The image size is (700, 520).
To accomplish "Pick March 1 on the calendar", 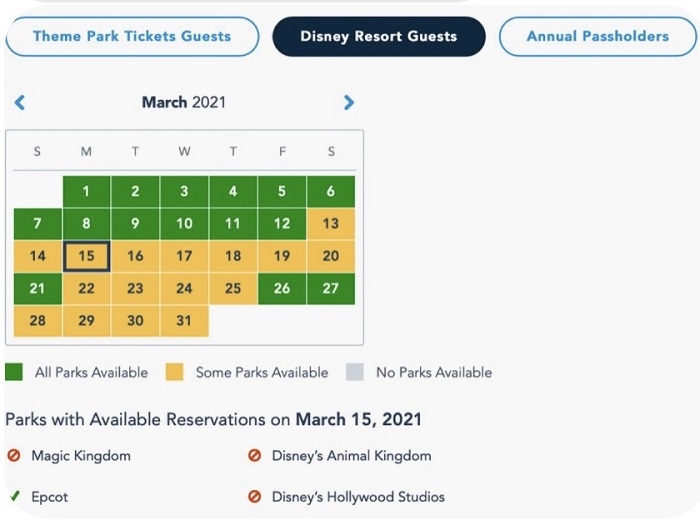I will click(86, 192).
